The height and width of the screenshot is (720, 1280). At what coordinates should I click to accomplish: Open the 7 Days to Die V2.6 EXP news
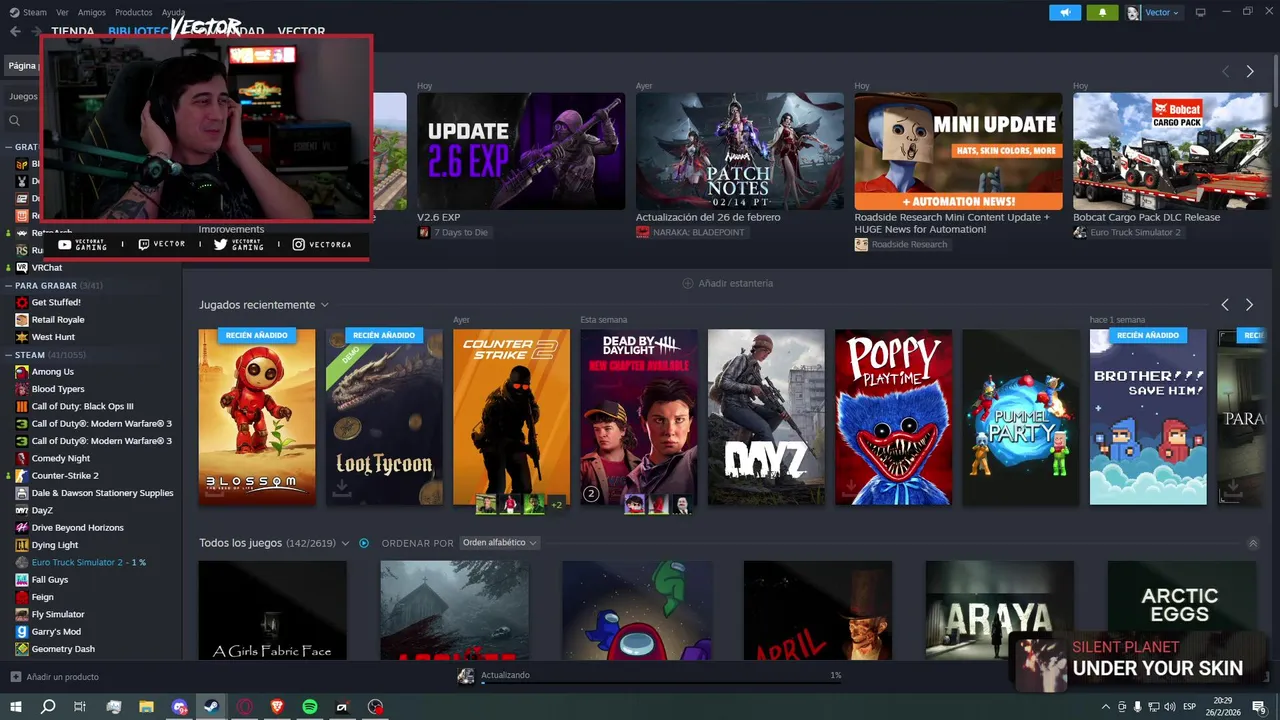[x=521, y=151]
